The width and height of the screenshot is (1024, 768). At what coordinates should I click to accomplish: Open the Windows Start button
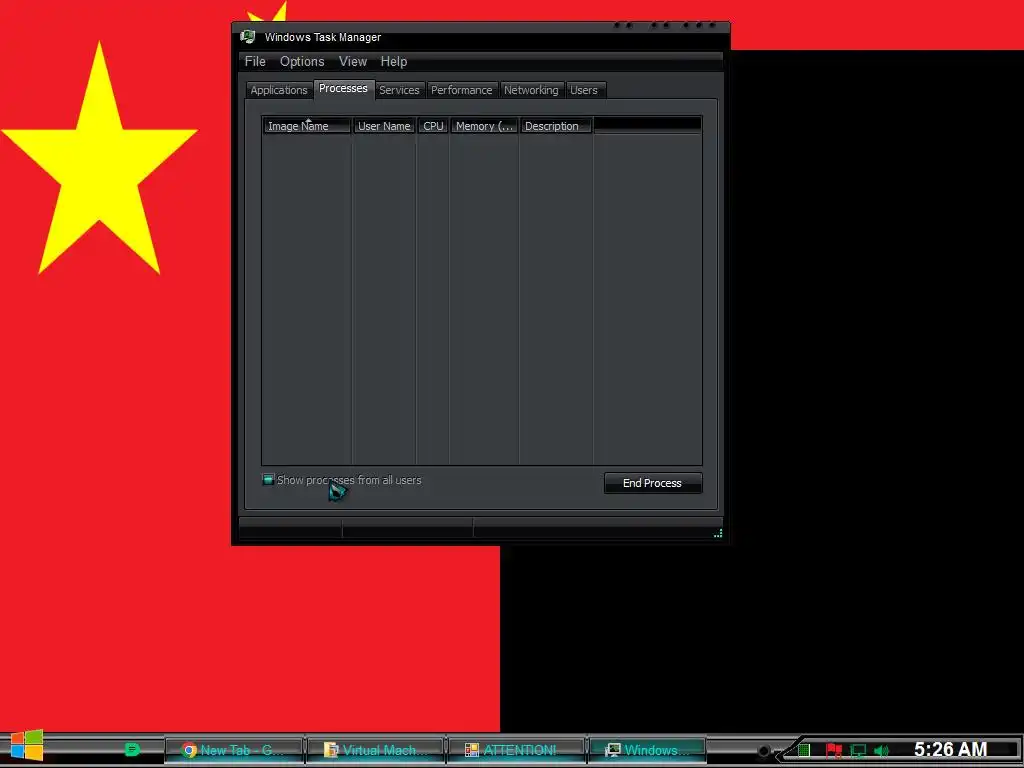[27, 745]
